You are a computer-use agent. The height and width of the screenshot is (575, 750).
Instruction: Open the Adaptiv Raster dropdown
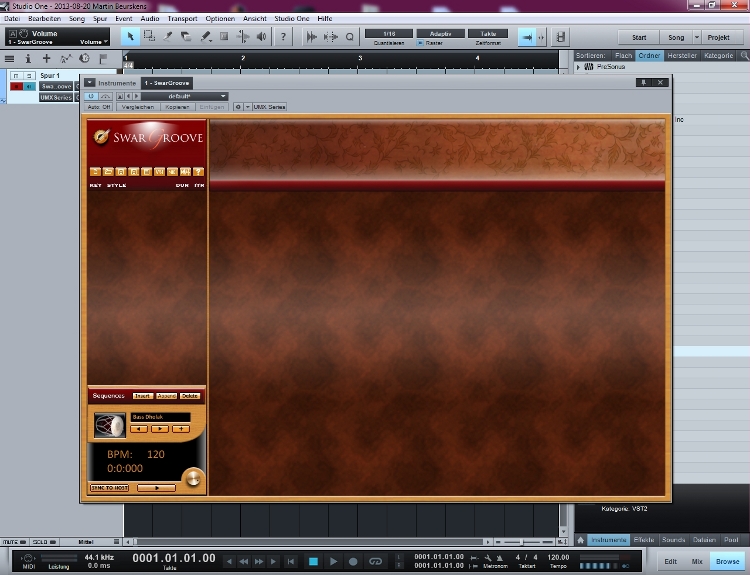(x=441, y=33)
